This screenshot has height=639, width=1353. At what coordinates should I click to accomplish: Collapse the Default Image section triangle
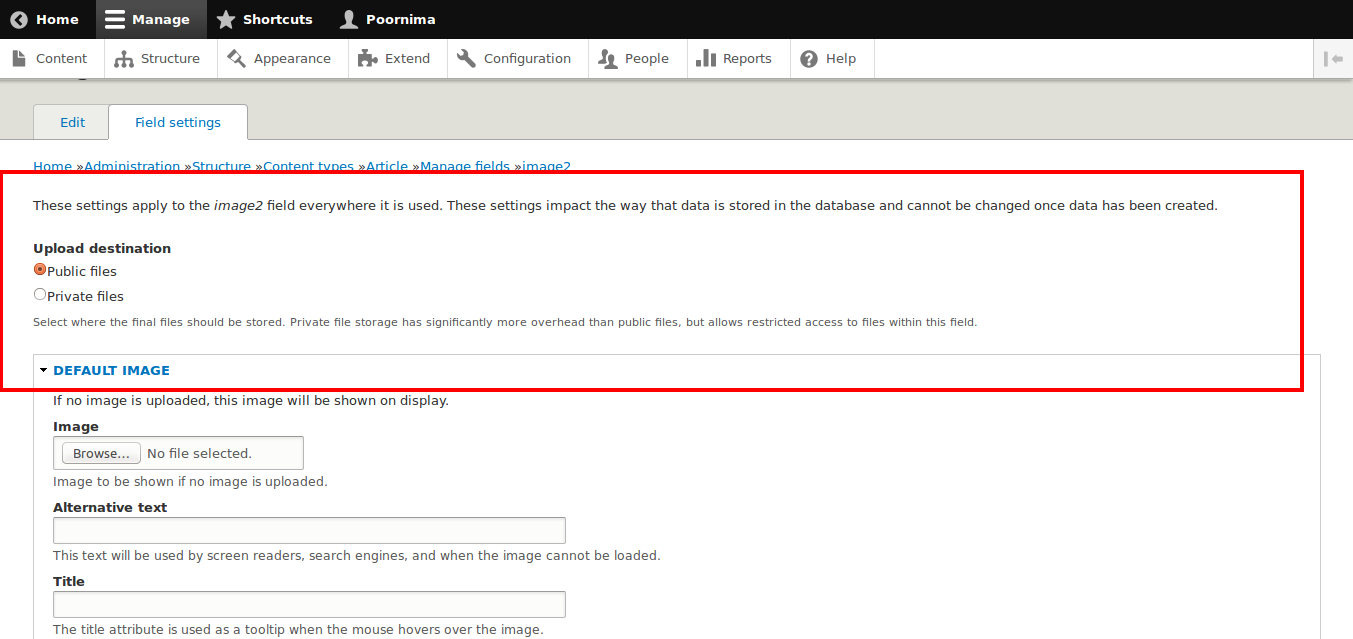[x=44, y=370]
